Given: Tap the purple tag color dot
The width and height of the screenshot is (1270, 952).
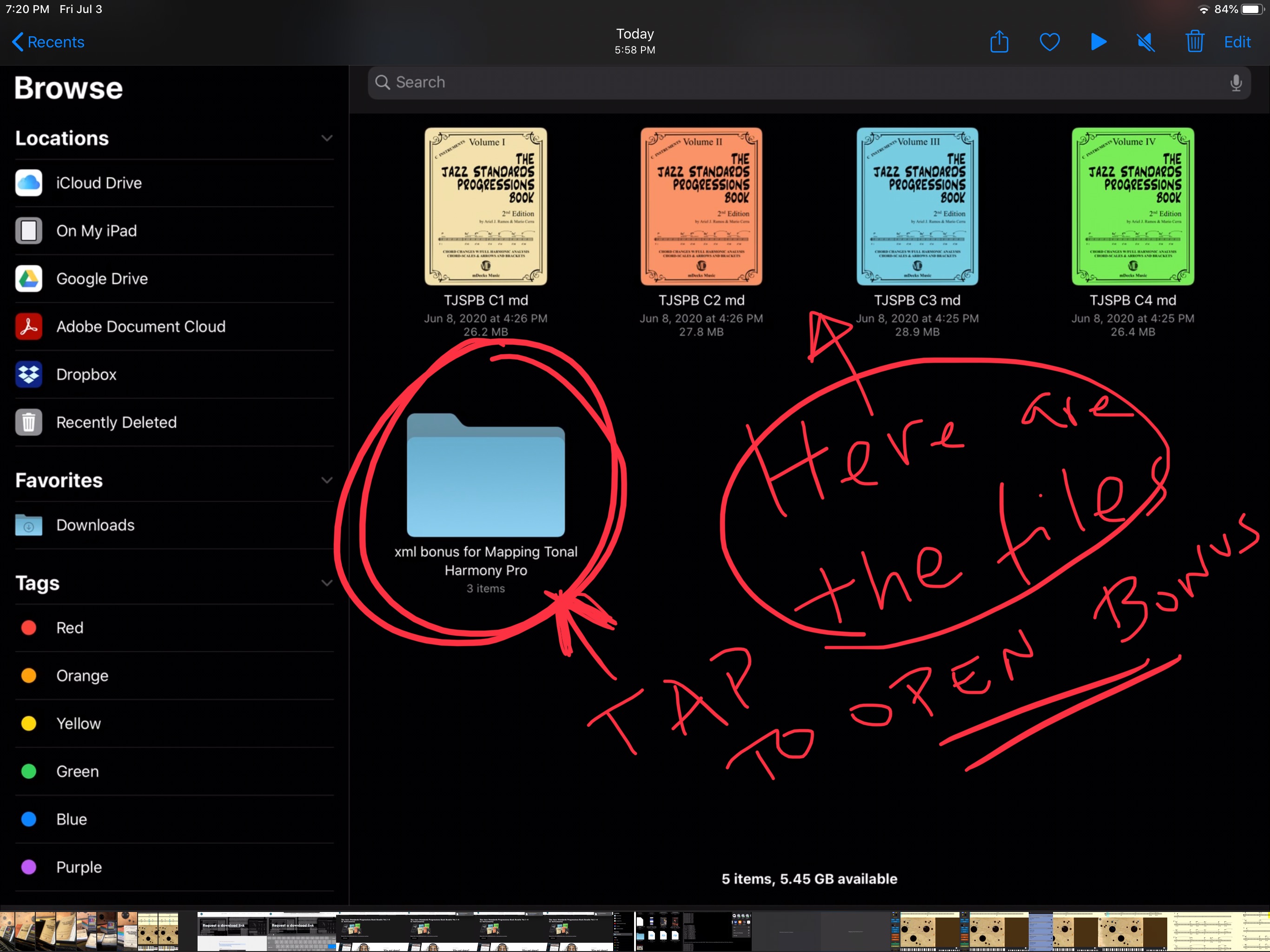Looking at the screenshot, I should coord(29,867).
